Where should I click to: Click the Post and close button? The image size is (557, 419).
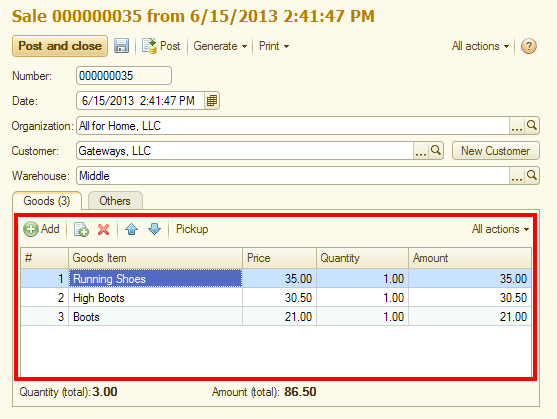tap(60, 46)
